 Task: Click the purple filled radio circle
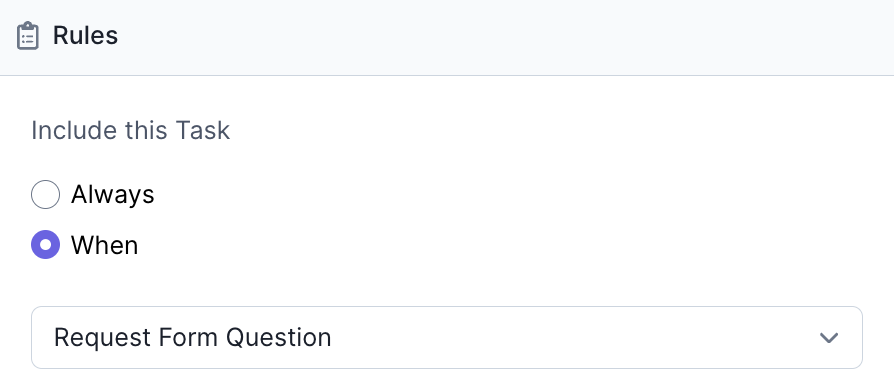(x=46, y=245)
